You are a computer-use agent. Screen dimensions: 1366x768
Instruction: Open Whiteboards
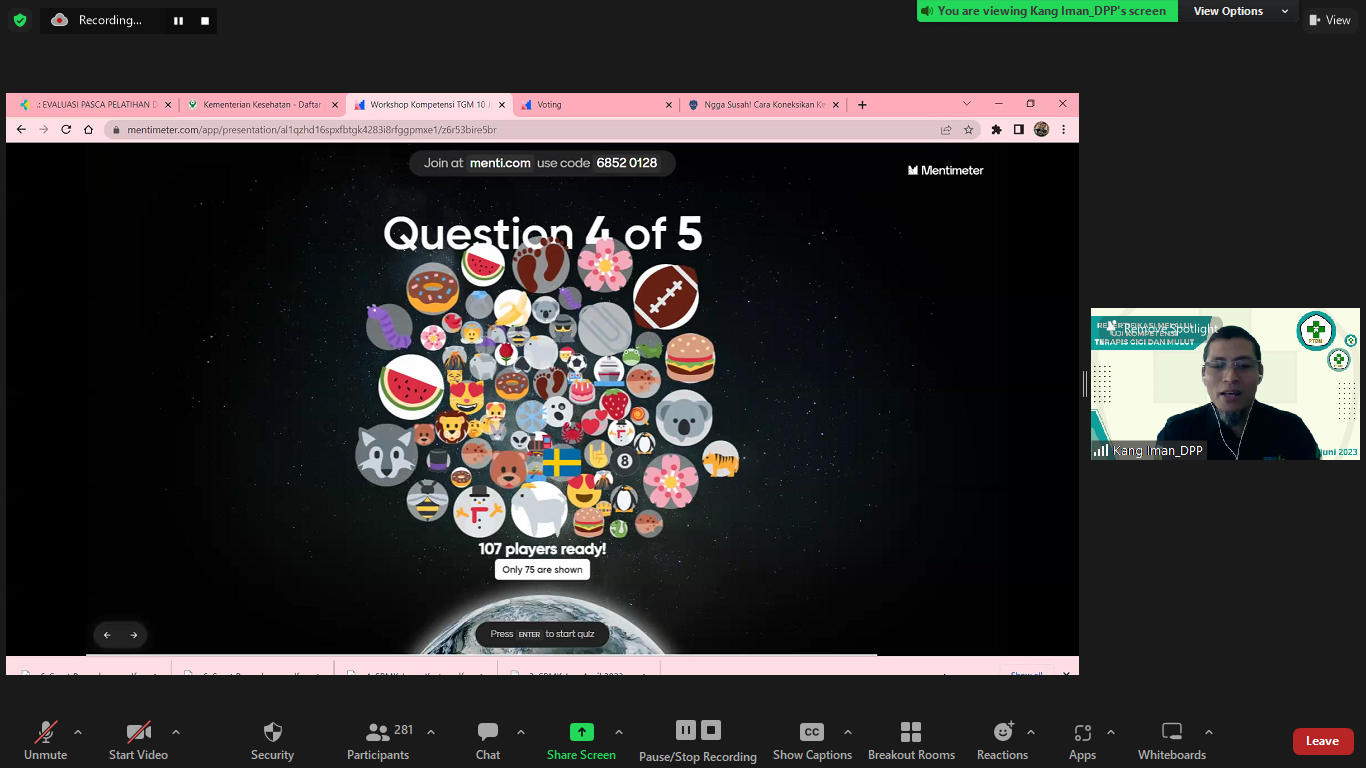coord(1172,741)
